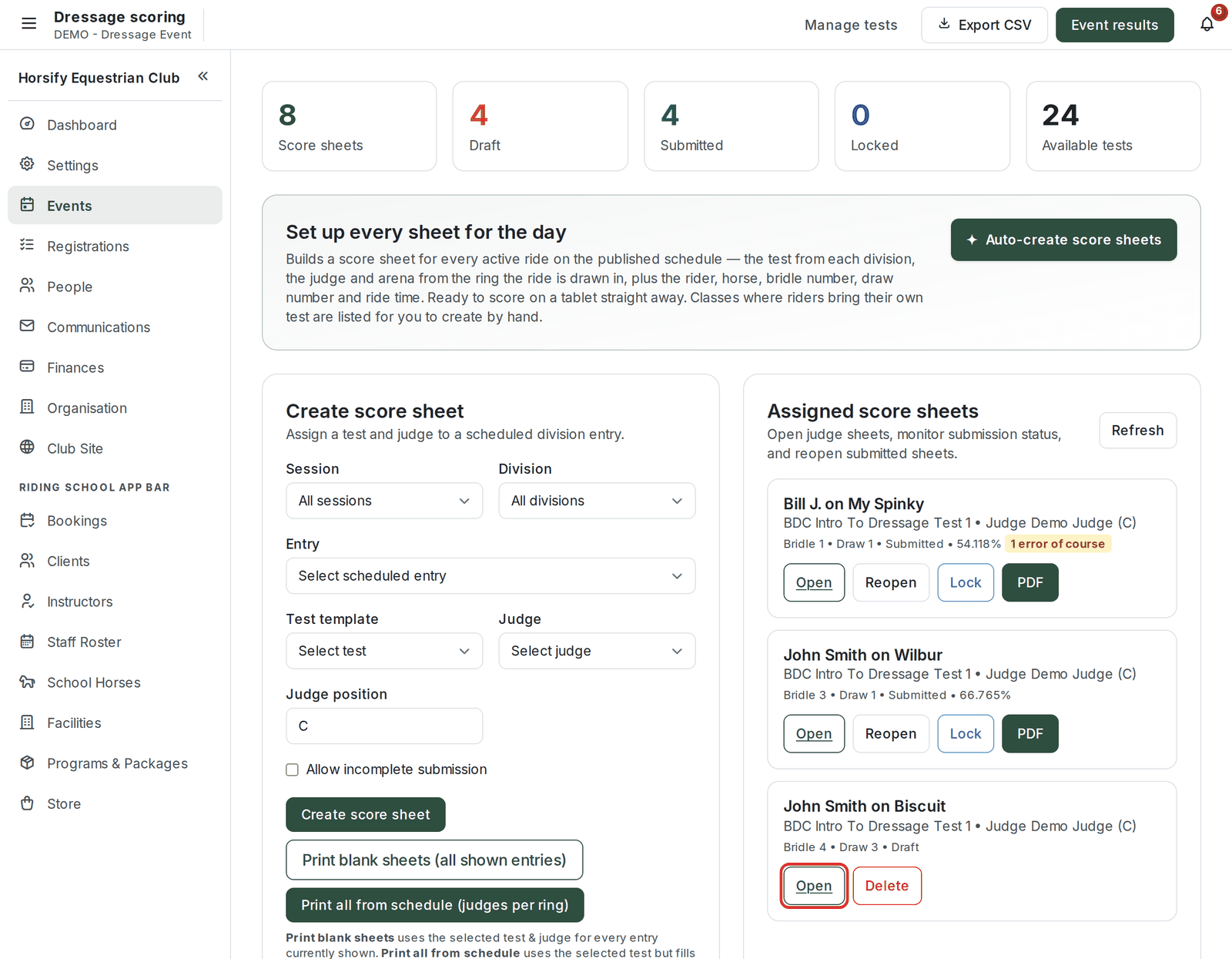Download PDF for Bill J. sheet

(x=1030, y=582)
